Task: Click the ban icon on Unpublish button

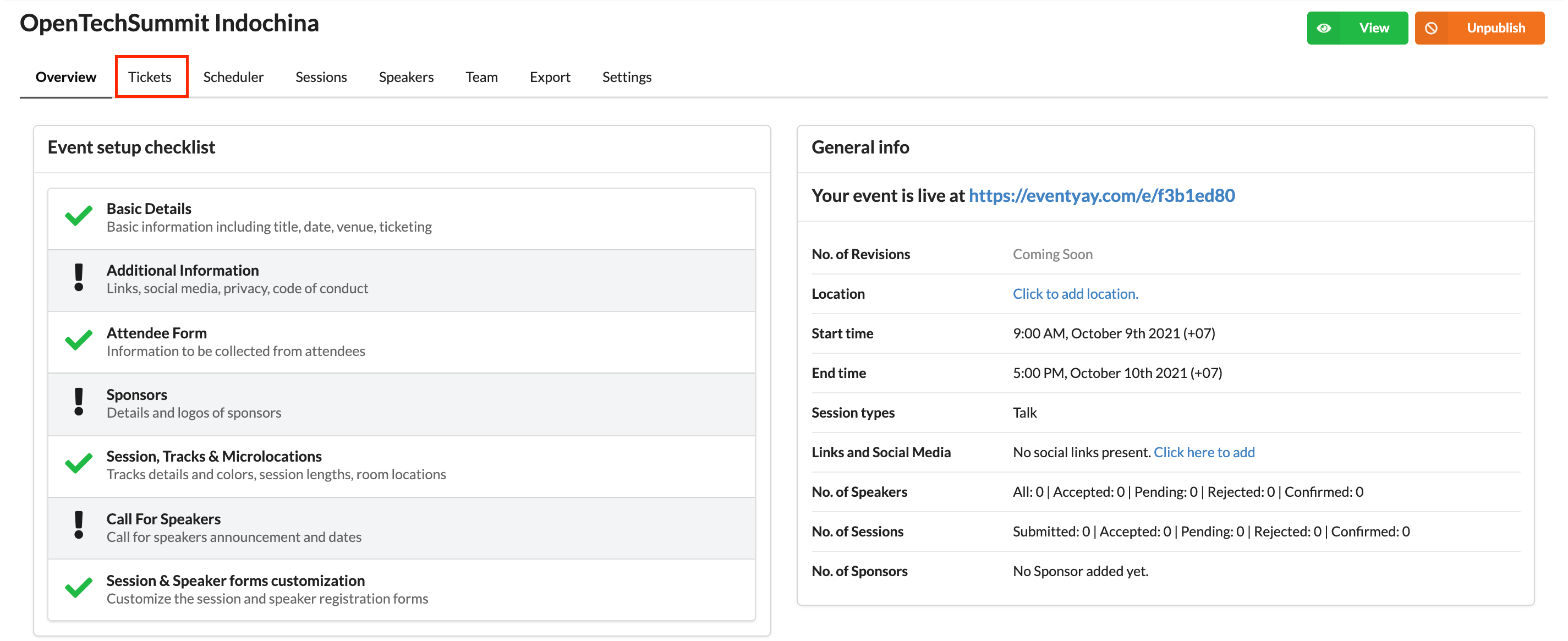Action: (x=1431, y=28)
